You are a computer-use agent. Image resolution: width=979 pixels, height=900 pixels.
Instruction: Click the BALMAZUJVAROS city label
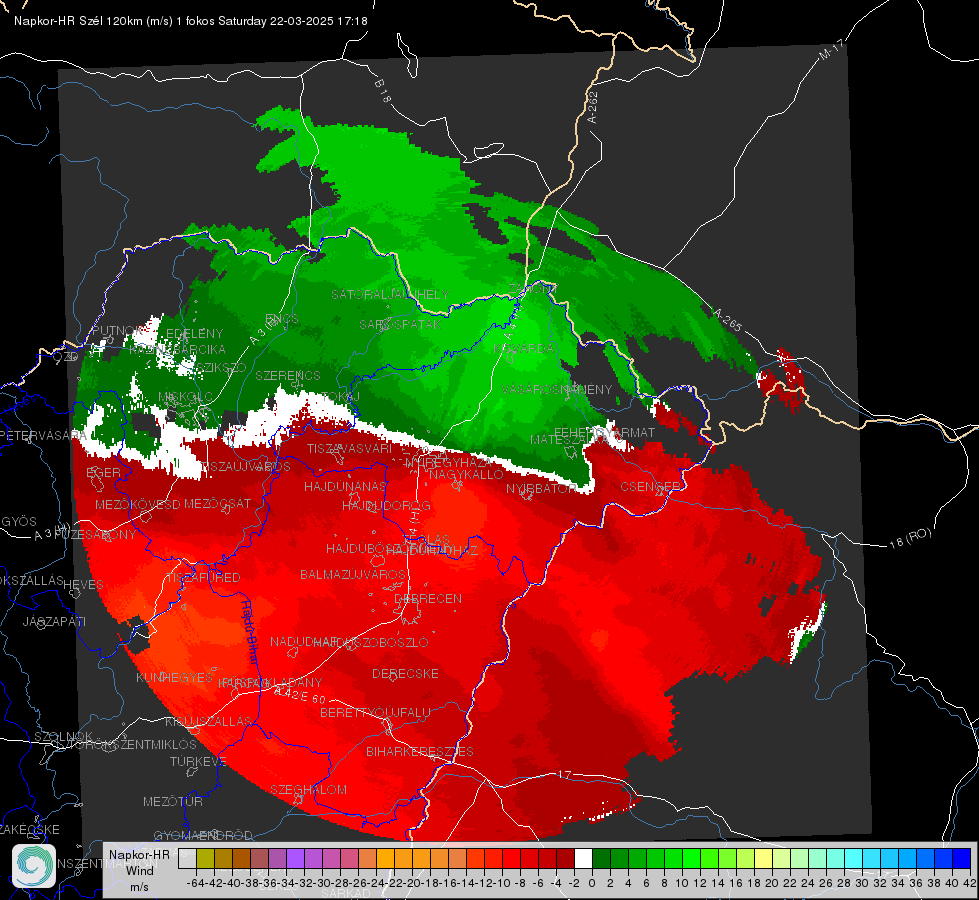coord(353,574)
